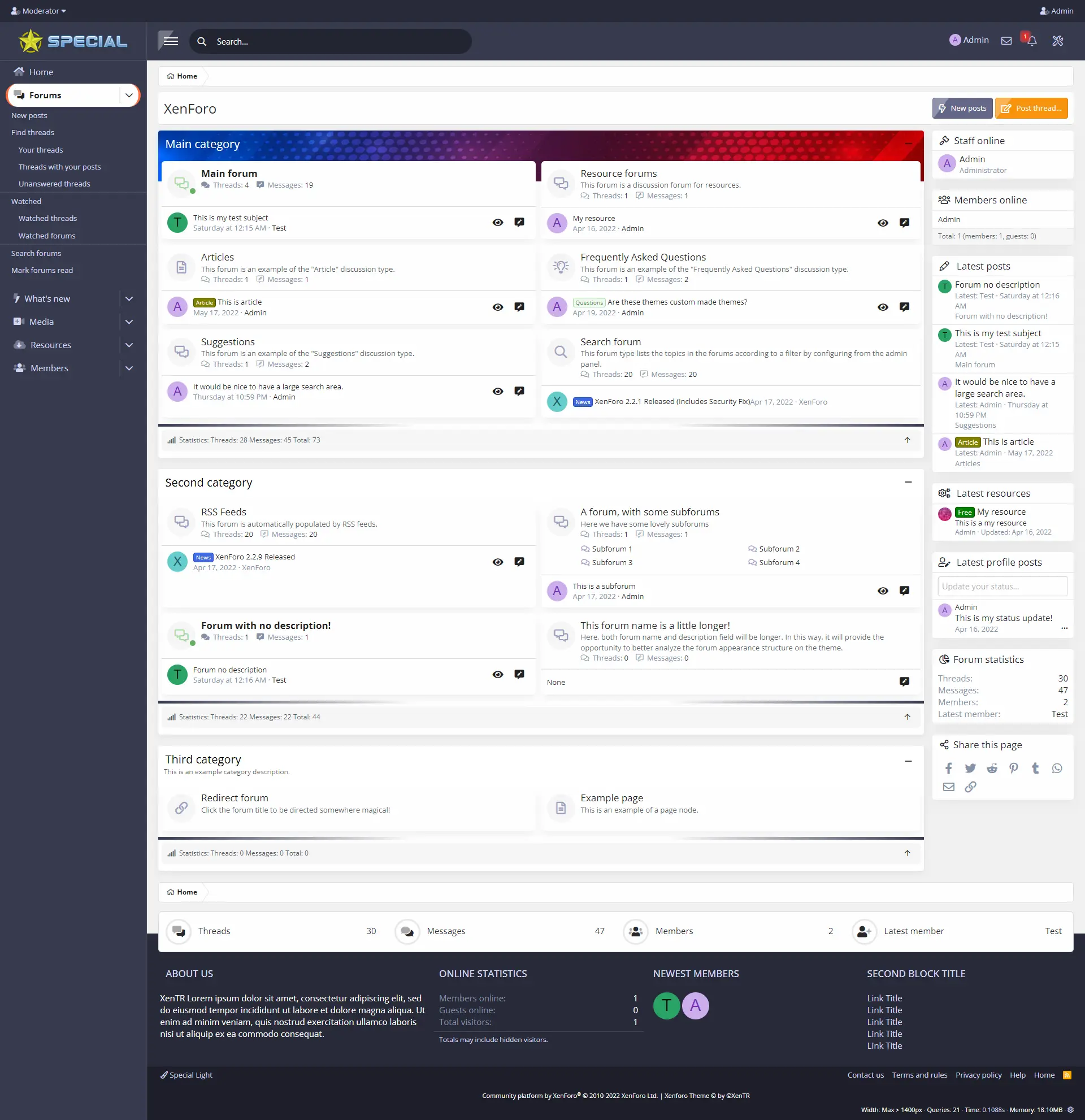Open Special Light style chooser link
This screenshot has height=1120, width=1085.
pyautogui.click(x=187, y=1075)
